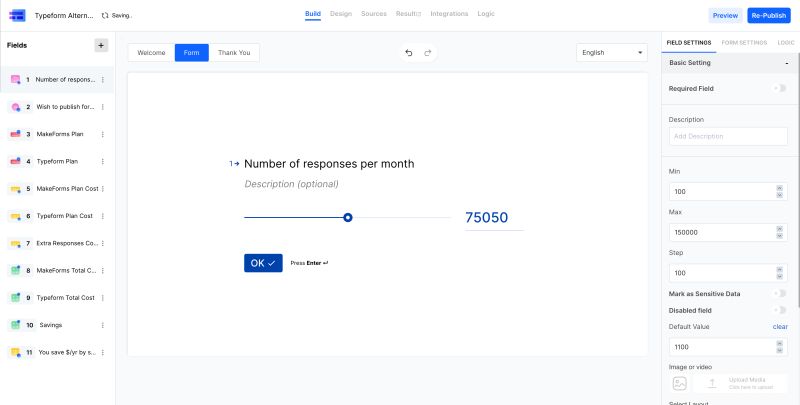The height and width of the screenshot is (405, 800).
Task: Open options menu for Extra Responses field
Action: pos(103,243)
